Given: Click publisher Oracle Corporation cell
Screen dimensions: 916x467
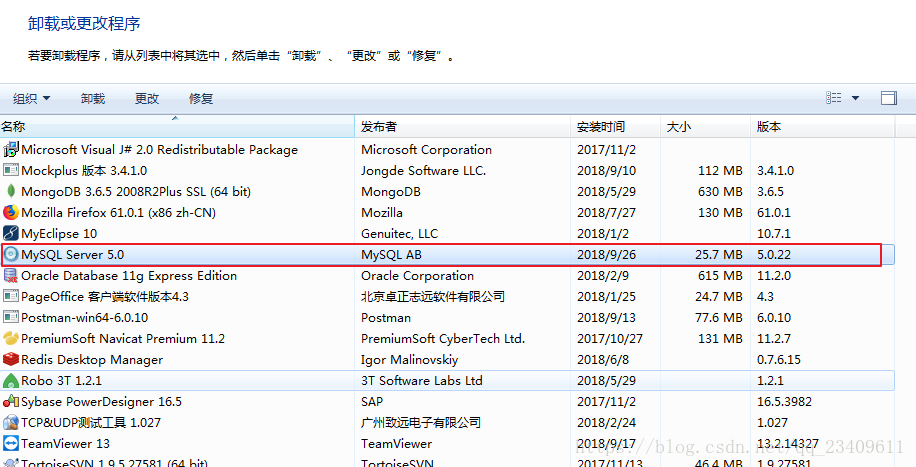Looking at the screenshot, I should point(417,275).
